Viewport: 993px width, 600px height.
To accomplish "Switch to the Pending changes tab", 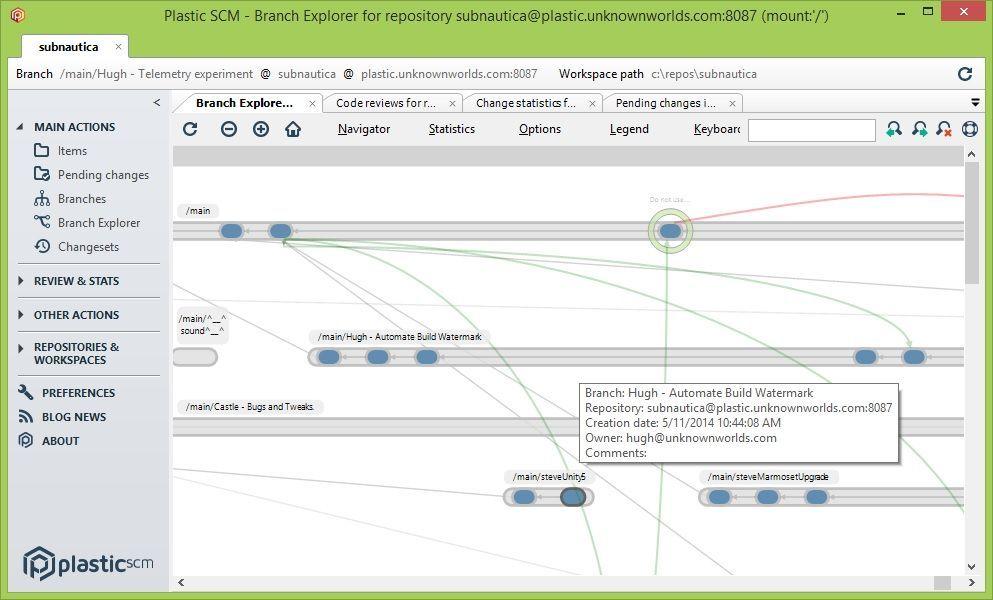I will 666,103.
